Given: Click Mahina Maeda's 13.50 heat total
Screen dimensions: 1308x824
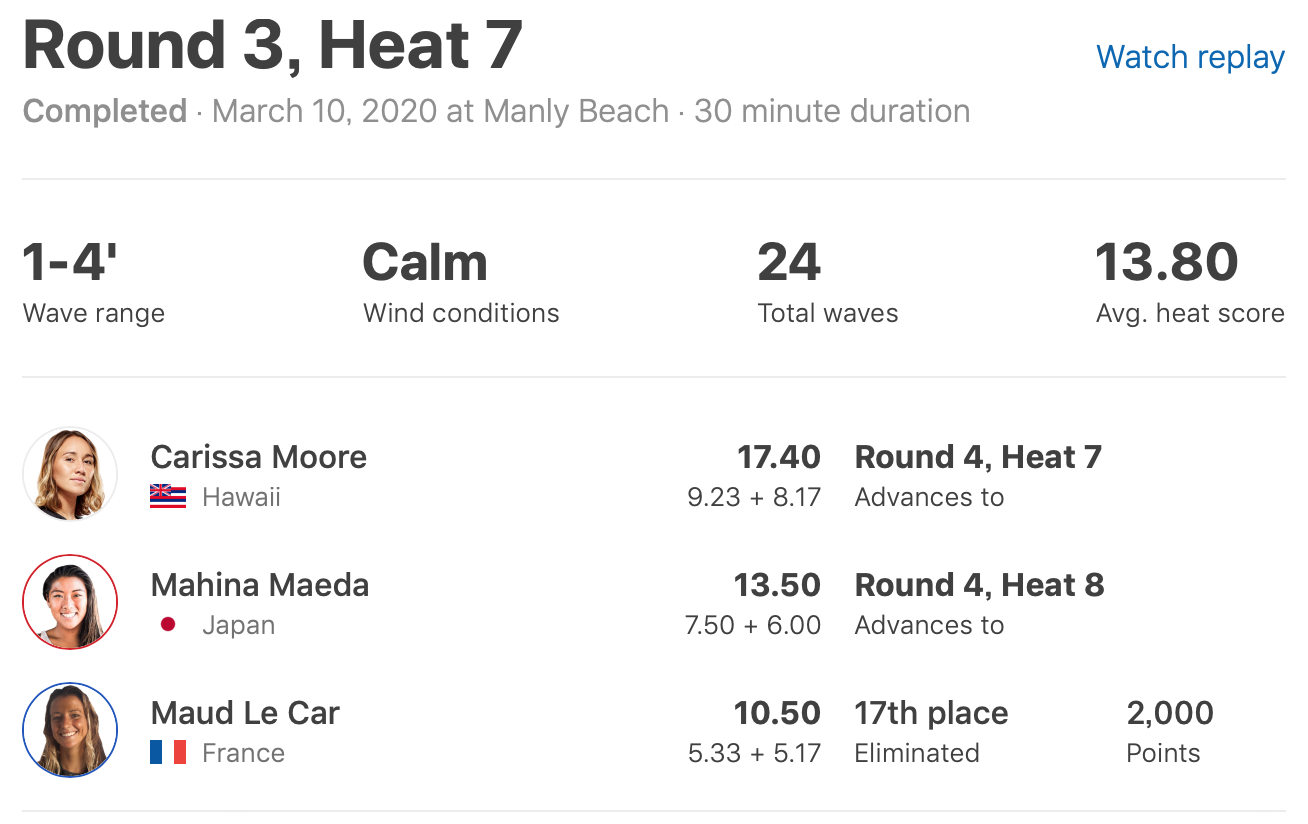Looking at the screenshot, I should tap(777, 585).
